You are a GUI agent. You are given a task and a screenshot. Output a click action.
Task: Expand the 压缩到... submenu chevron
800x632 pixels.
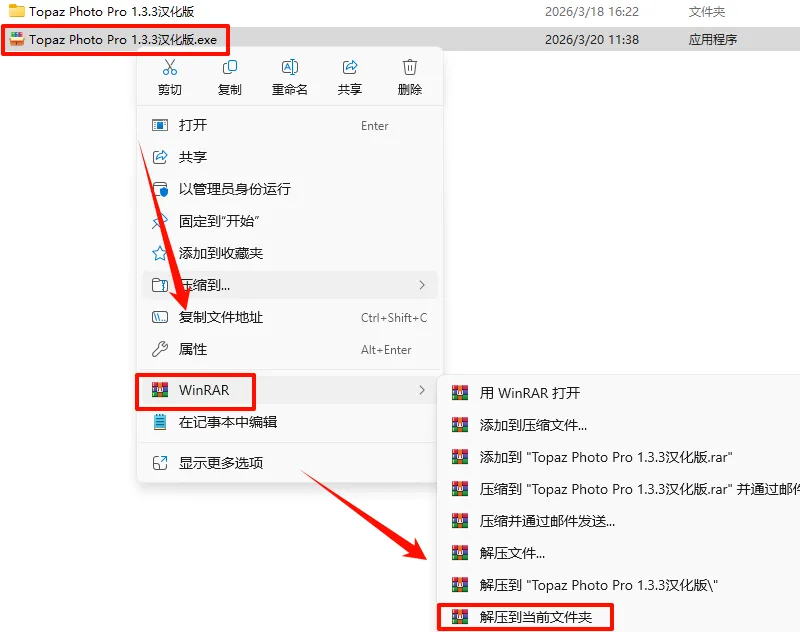click(422, 285)
